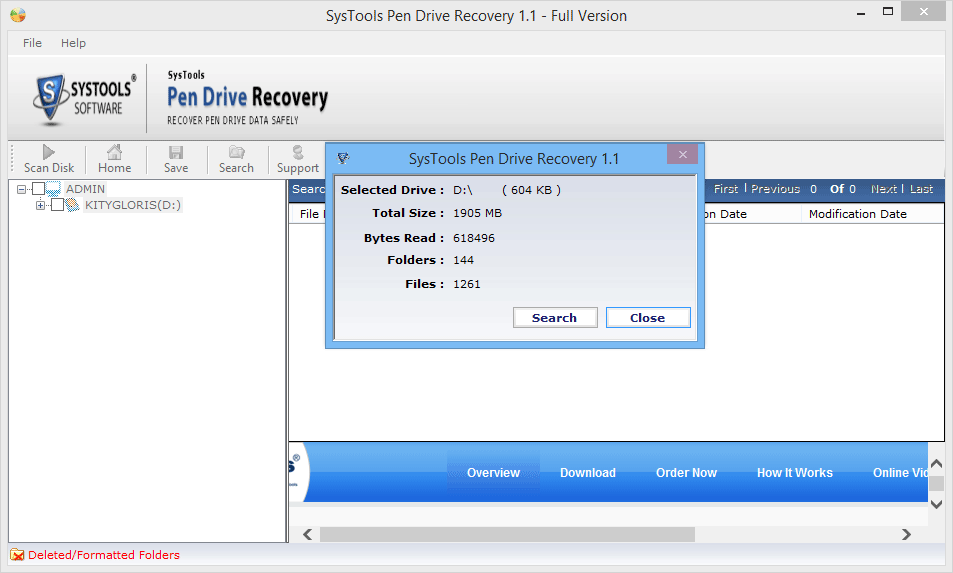The width and height of the screenshot is (953, 573).
Task: Click the Close button in the dialog
Action: [648, 318]
